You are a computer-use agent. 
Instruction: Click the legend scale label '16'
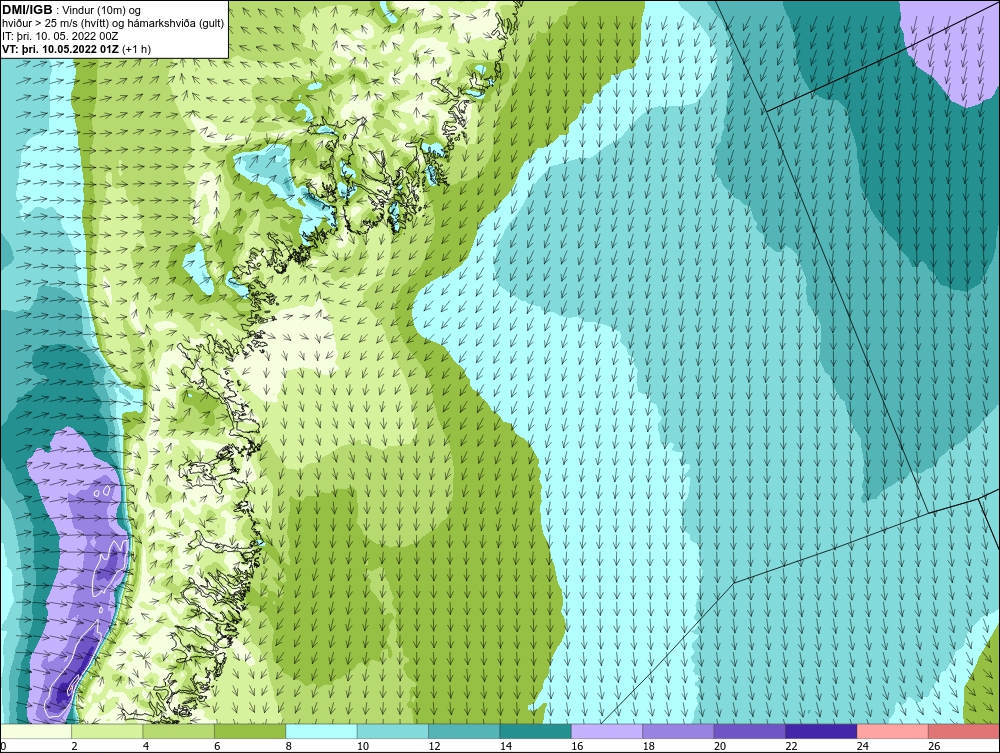(x=577, y=746)
